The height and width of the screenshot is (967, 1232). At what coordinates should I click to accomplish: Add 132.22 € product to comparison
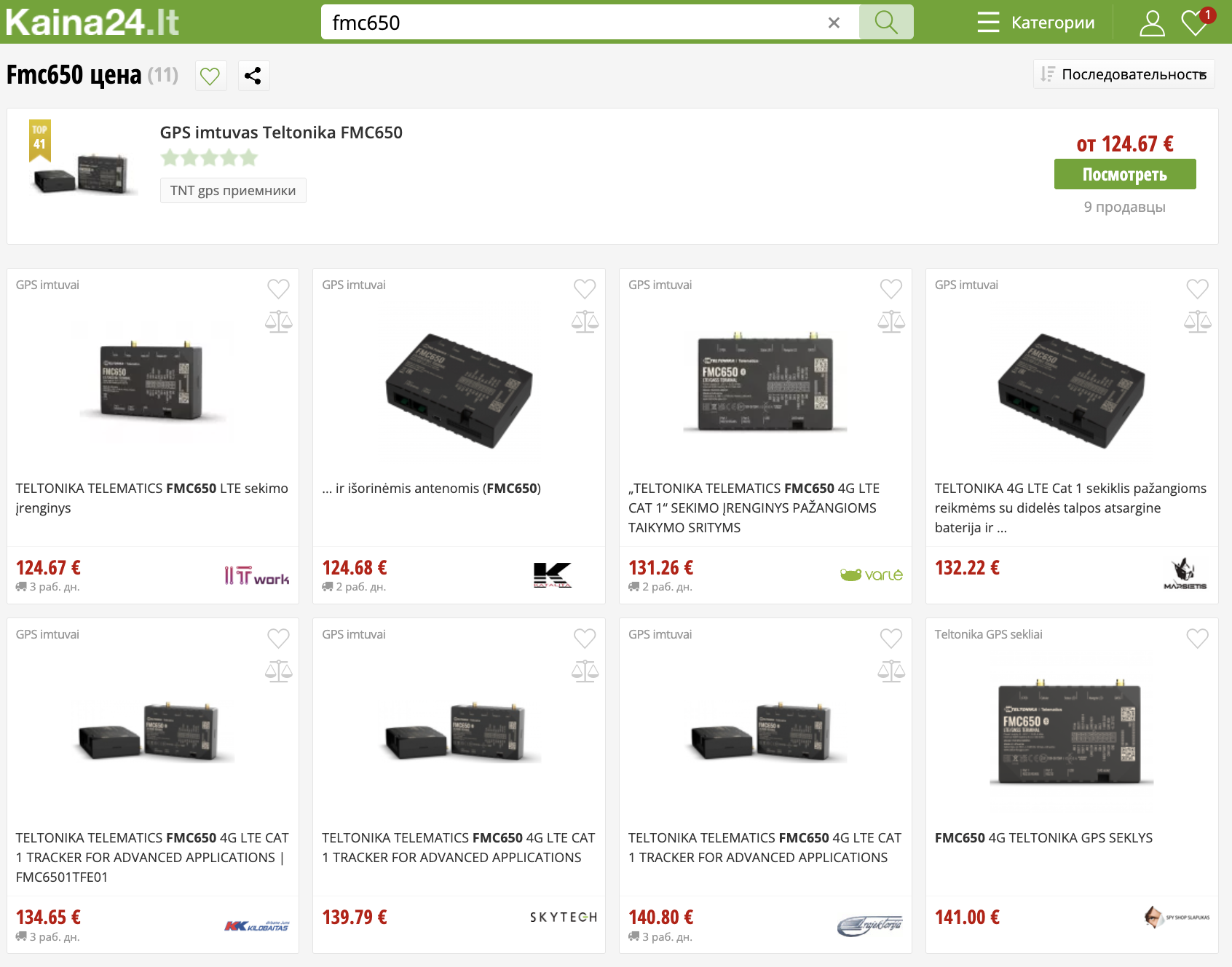coord(1198,322)
